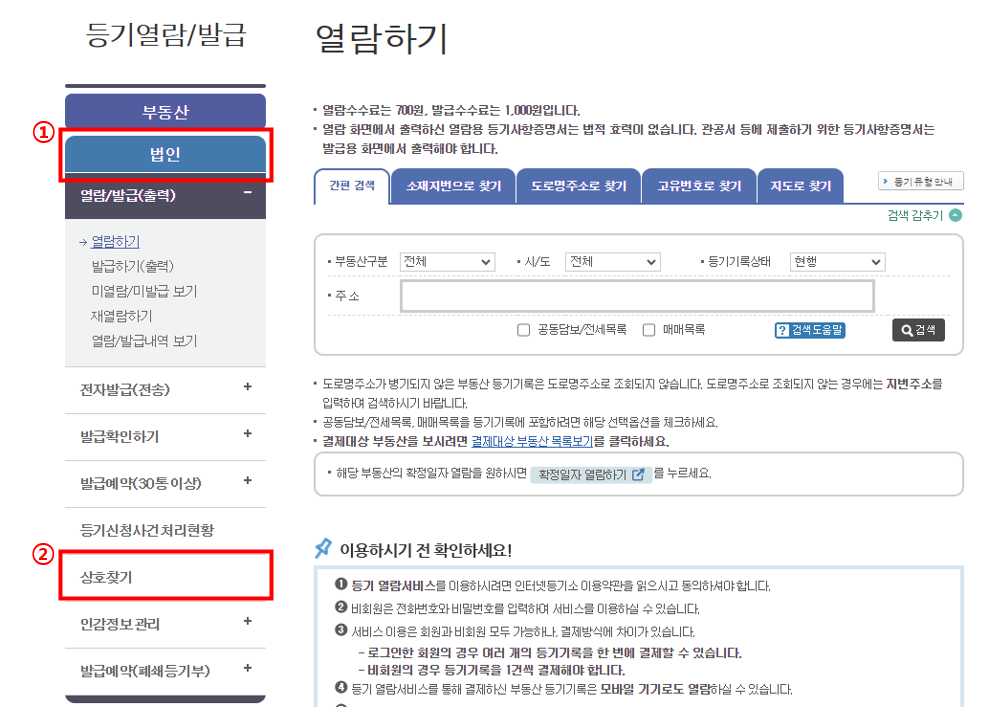Check the 공동담보/전세목록 checkbox
The image size is (1005, 722).
(524, 330)
